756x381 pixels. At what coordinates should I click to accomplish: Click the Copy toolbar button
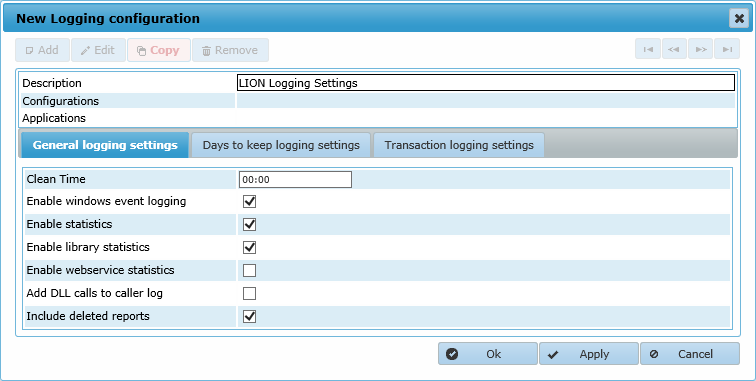(159, 50)
